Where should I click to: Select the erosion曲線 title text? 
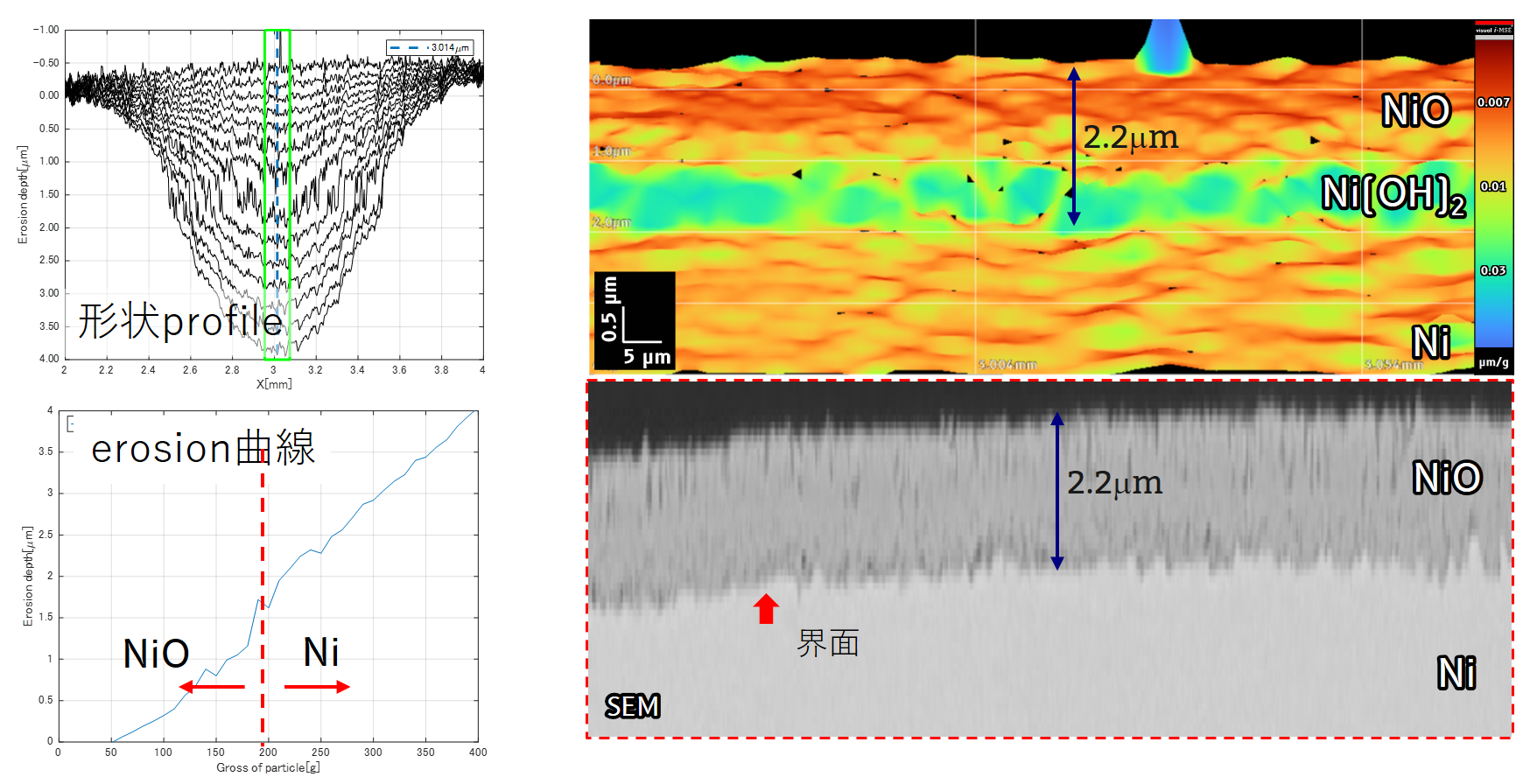click(x=203, y=449)
